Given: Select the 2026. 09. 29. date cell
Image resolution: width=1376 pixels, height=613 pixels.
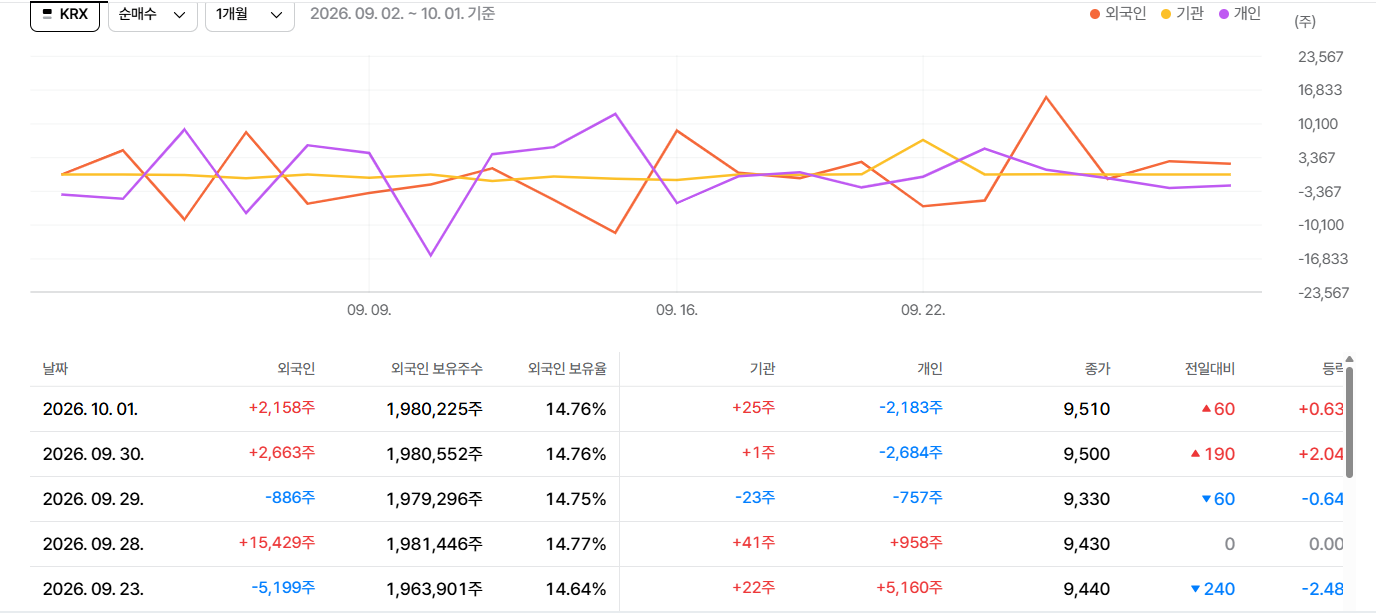Looking at the screenshot, I should [x=93, y=499].
